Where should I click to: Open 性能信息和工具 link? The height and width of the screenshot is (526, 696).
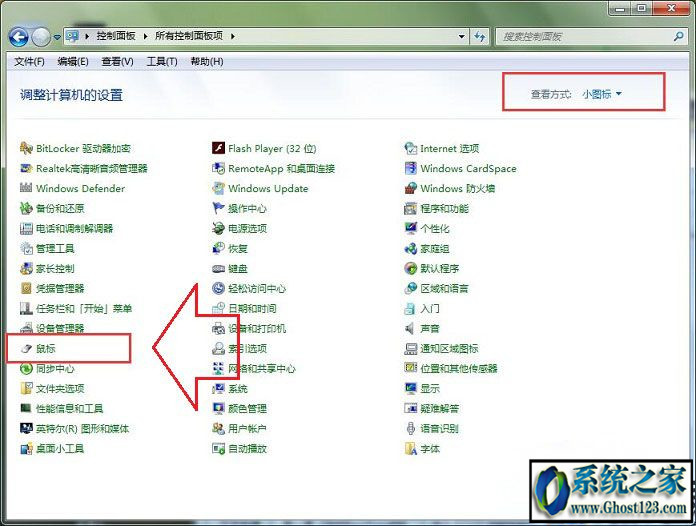pos(70,409)
